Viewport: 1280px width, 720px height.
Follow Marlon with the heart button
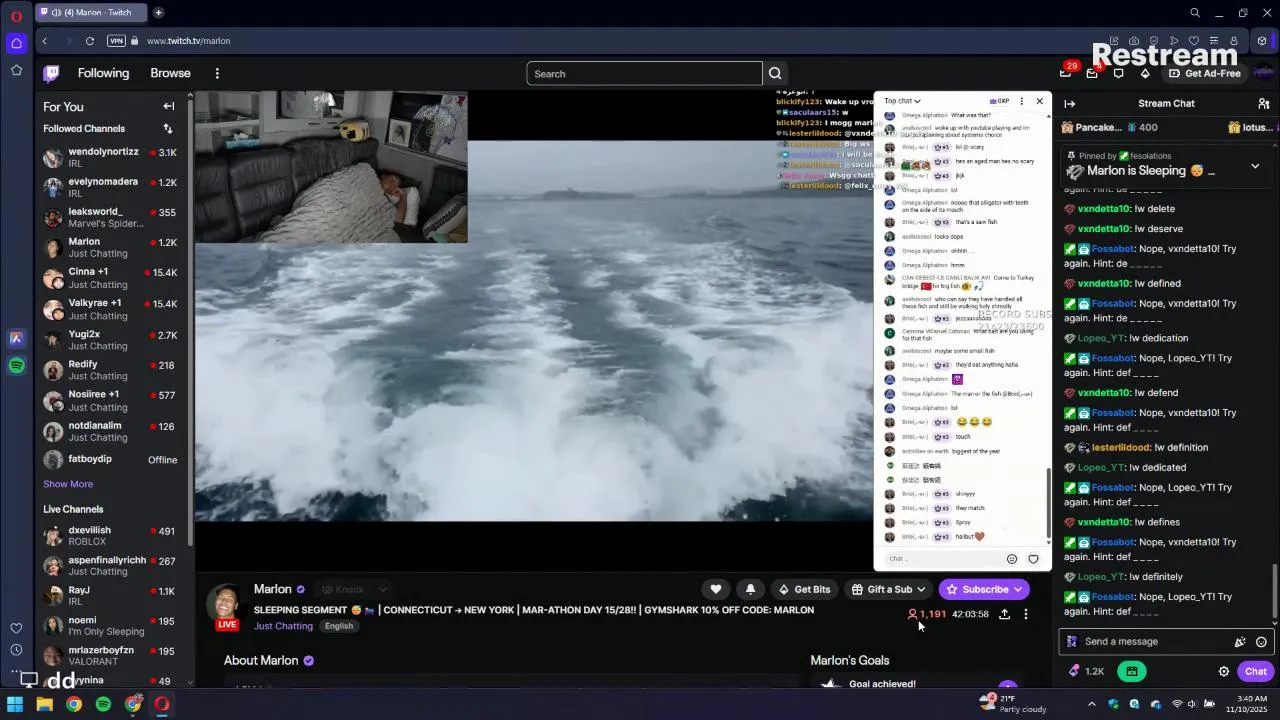pyautogui.click(x=715, y=589)
